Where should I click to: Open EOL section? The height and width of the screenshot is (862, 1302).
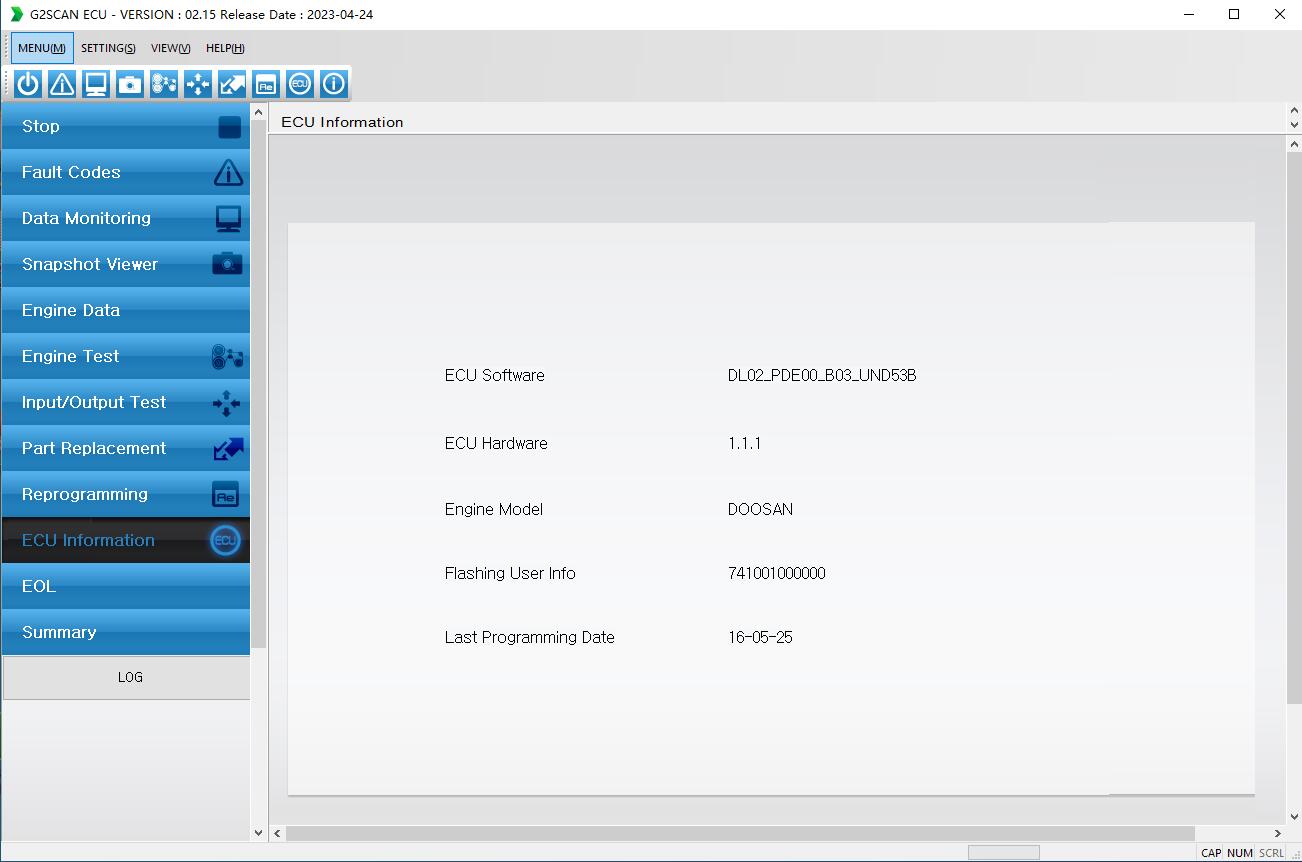click(126, 586)
